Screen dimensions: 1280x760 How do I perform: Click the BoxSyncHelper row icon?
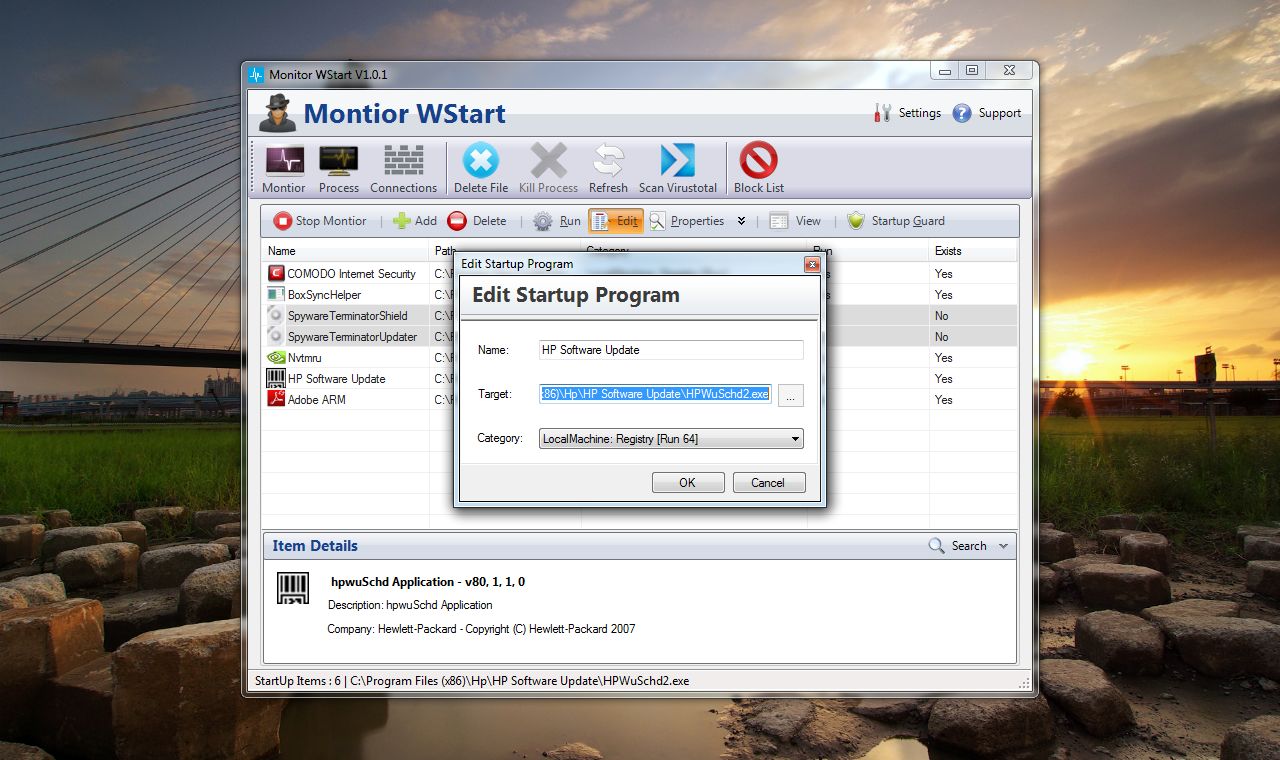(x=276, y=294)
